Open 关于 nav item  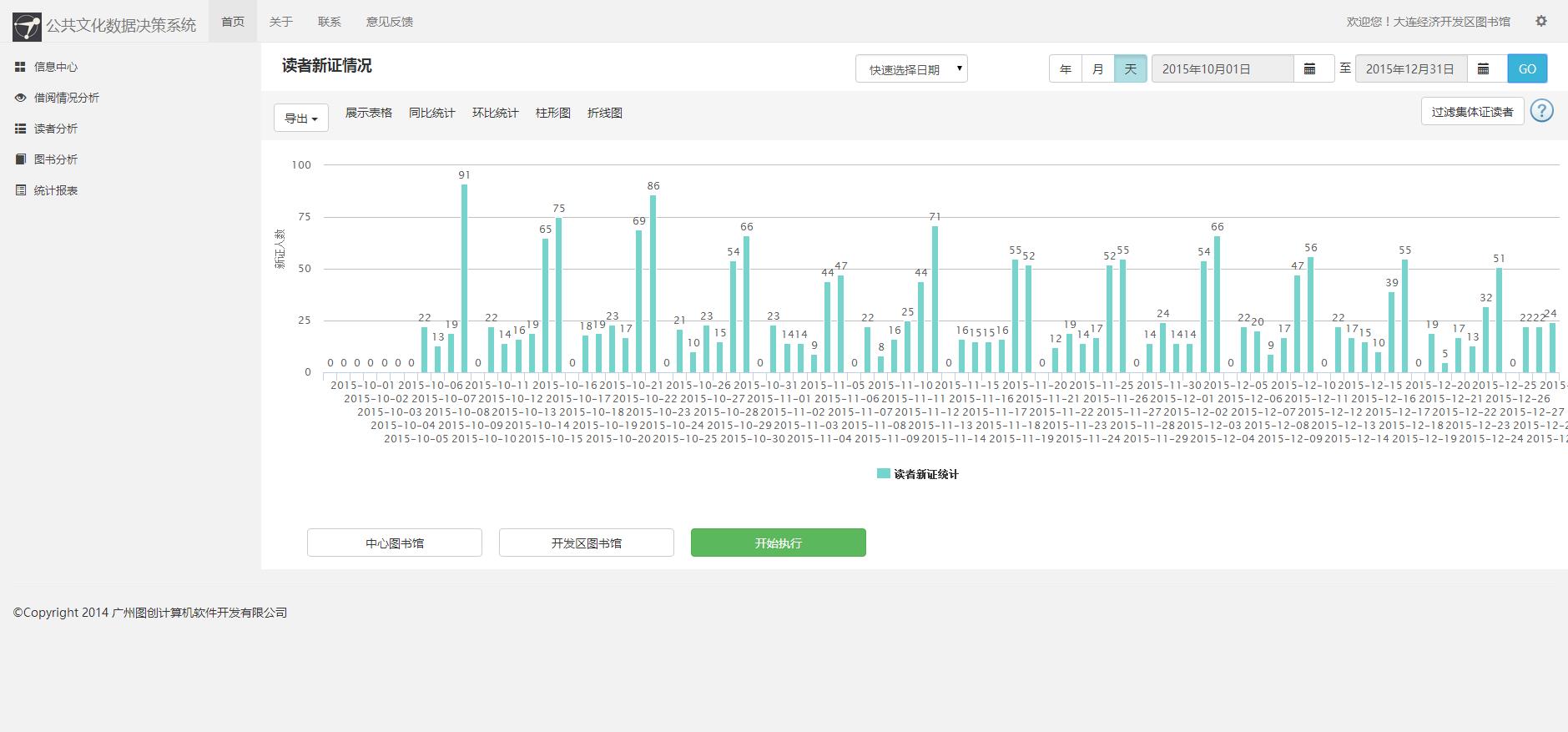click(281, 22)
